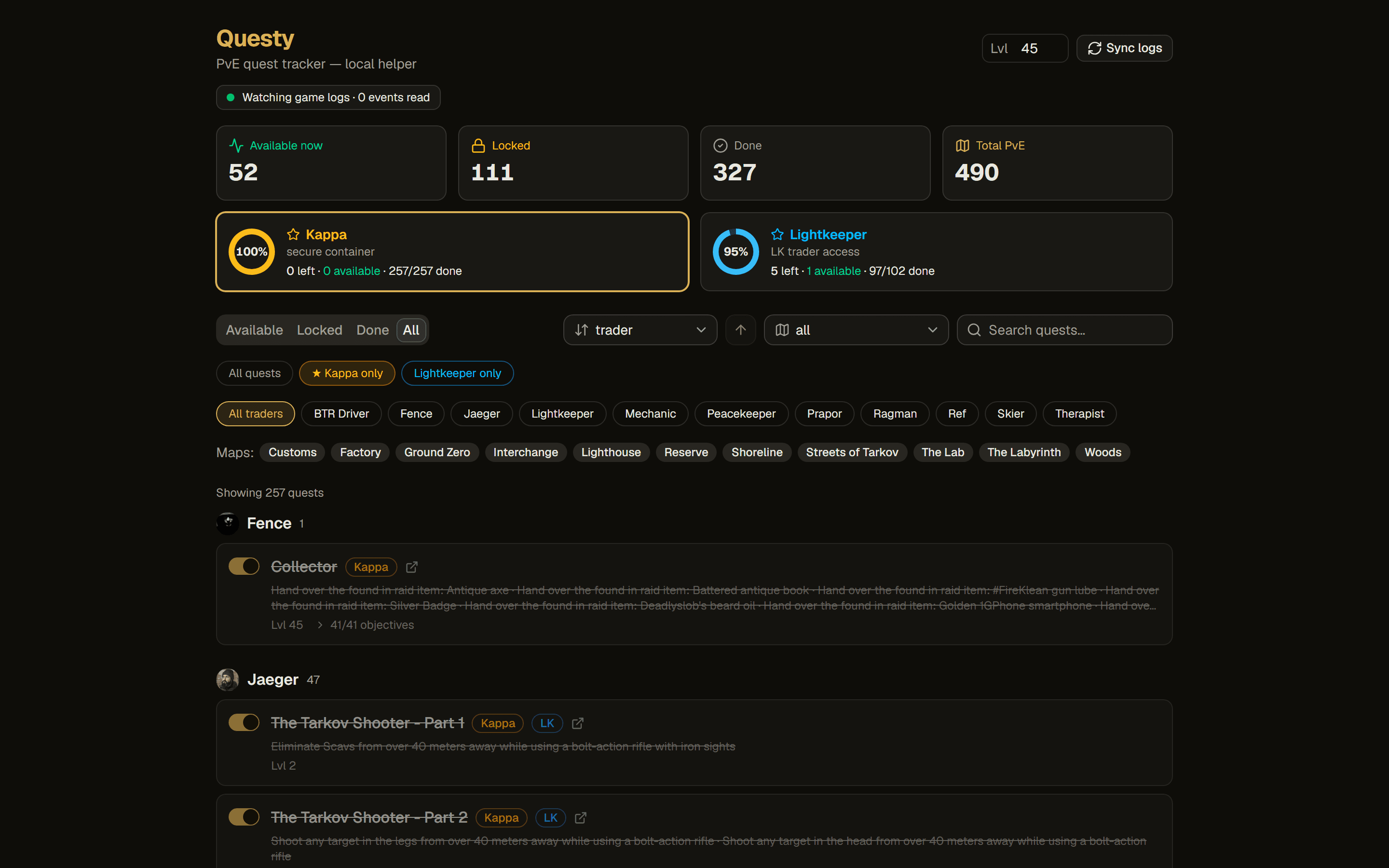Select the All status tab
This screenshot has width=1389, height=868.
(411, 330)
